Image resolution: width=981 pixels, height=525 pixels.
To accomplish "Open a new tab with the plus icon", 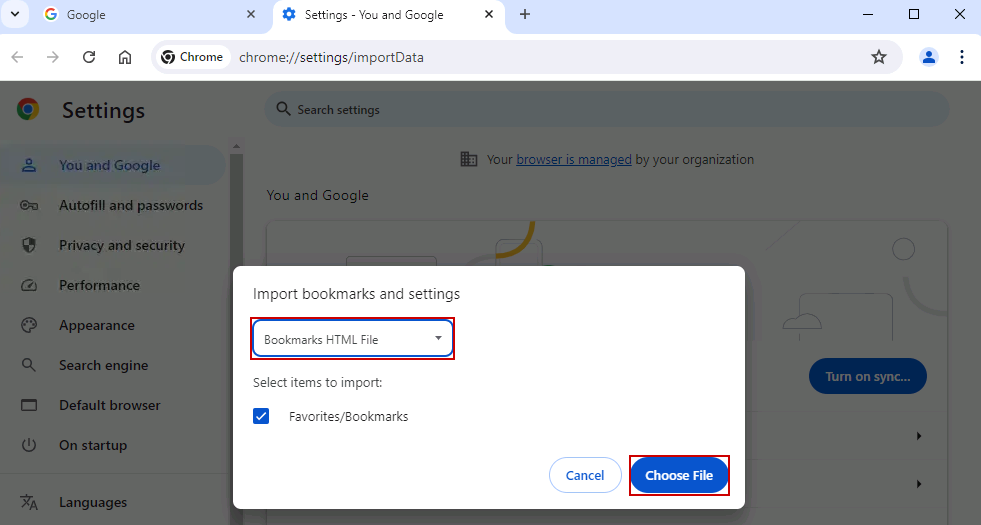I will pos(525,14).
